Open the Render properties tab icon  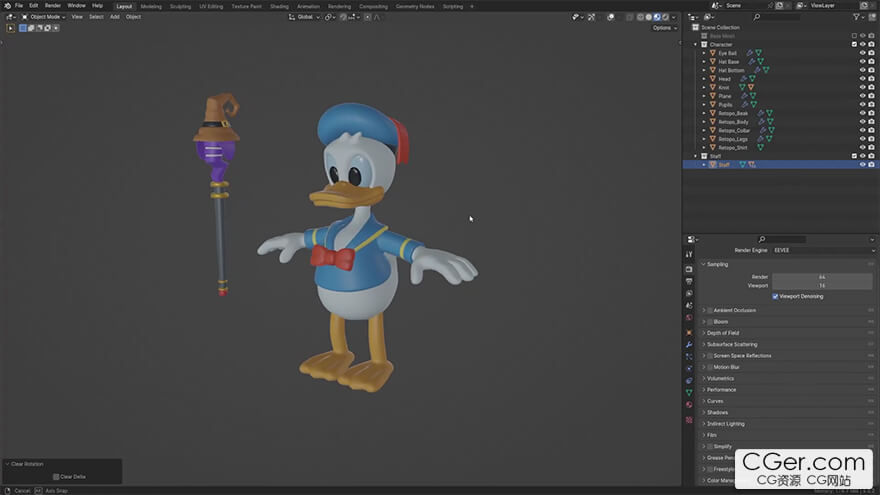coord(689,269)
